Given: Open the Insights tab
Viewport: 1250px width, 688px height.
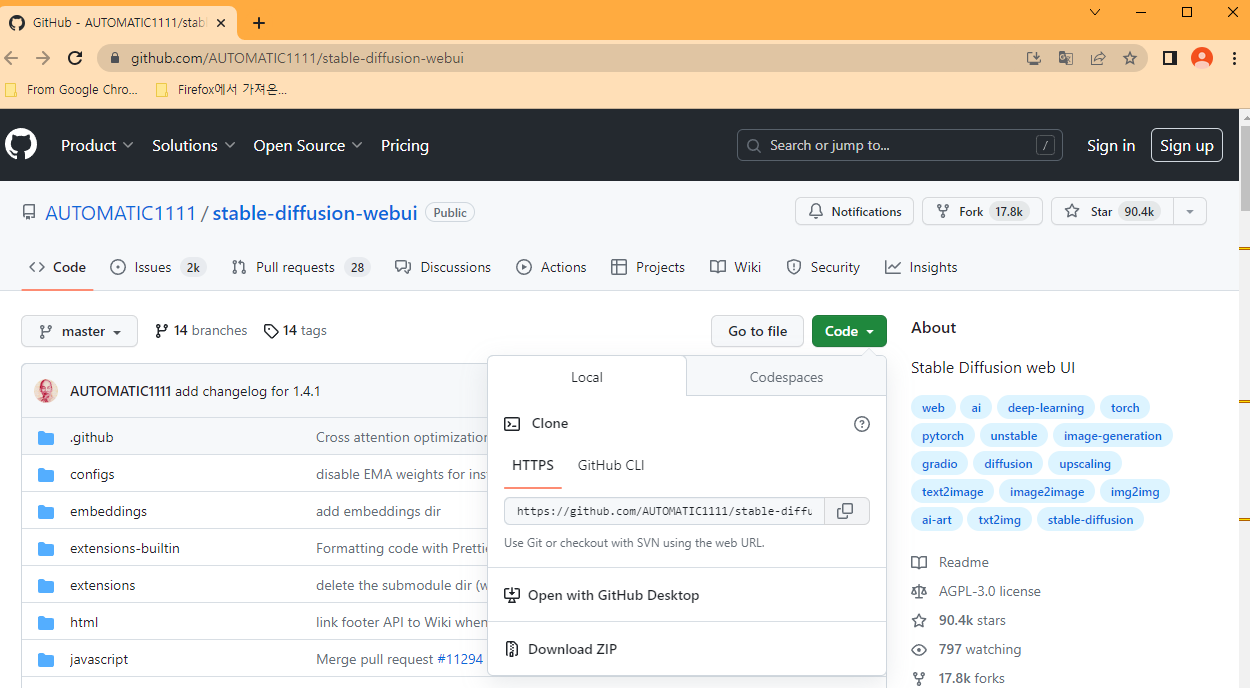Looking at the screenshot, I should [921, 267].
